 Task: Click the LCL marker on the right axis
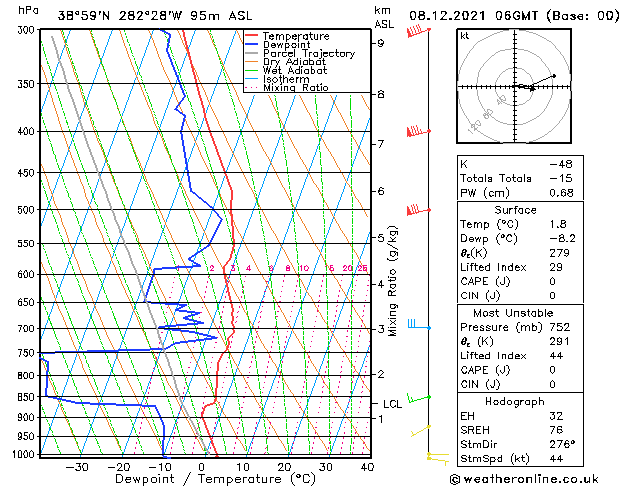[x=393, y=404]
